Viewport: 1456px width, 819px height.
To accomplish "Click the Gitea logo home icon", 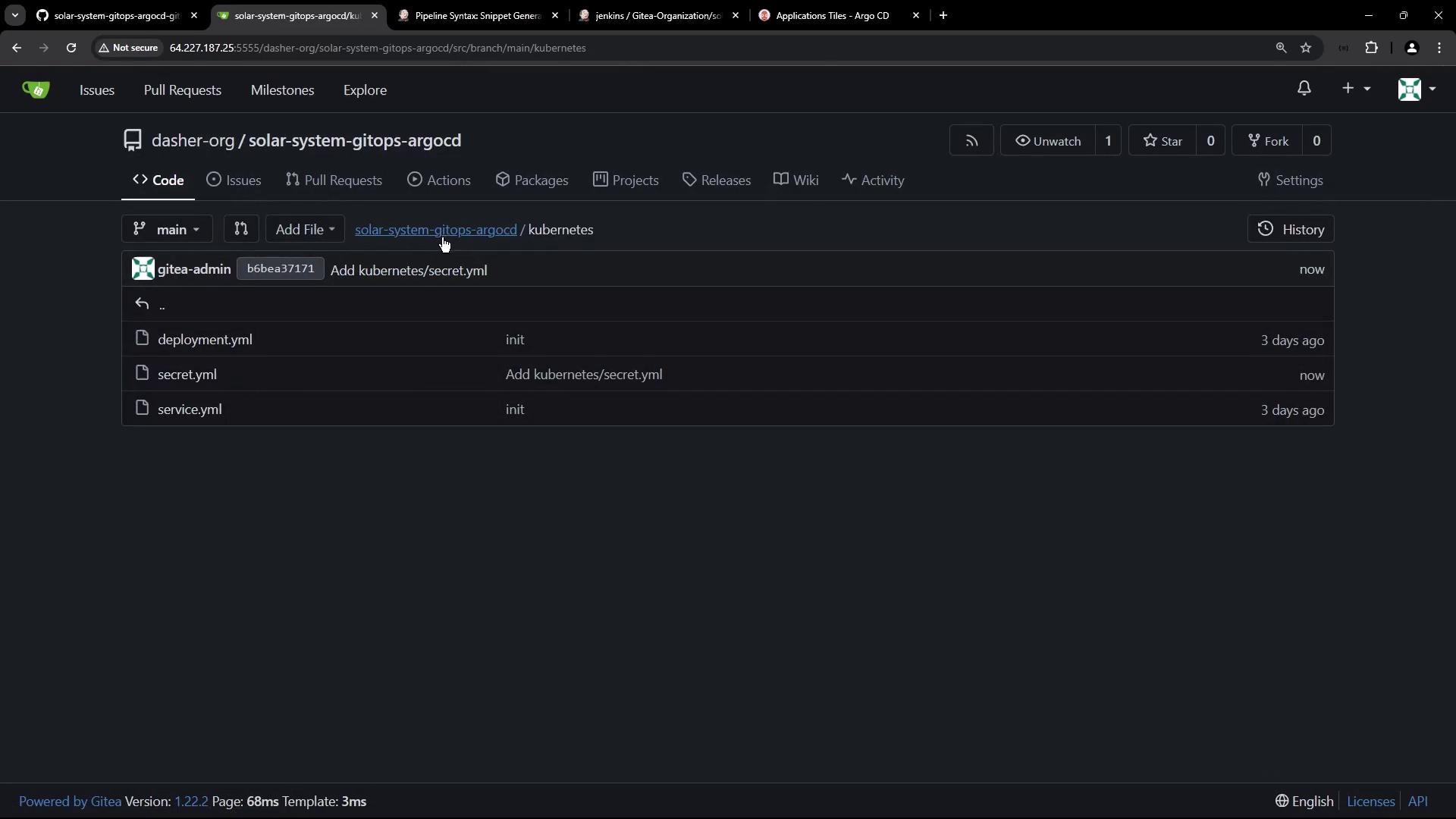I will coord(36,89).
